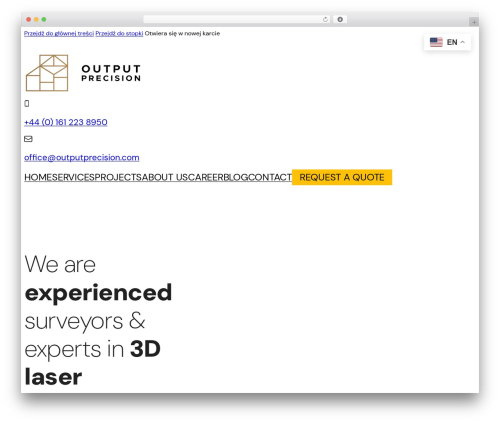Click the green maximize window button
Screen dimensions: 500x423
click(x=44, y=20)
